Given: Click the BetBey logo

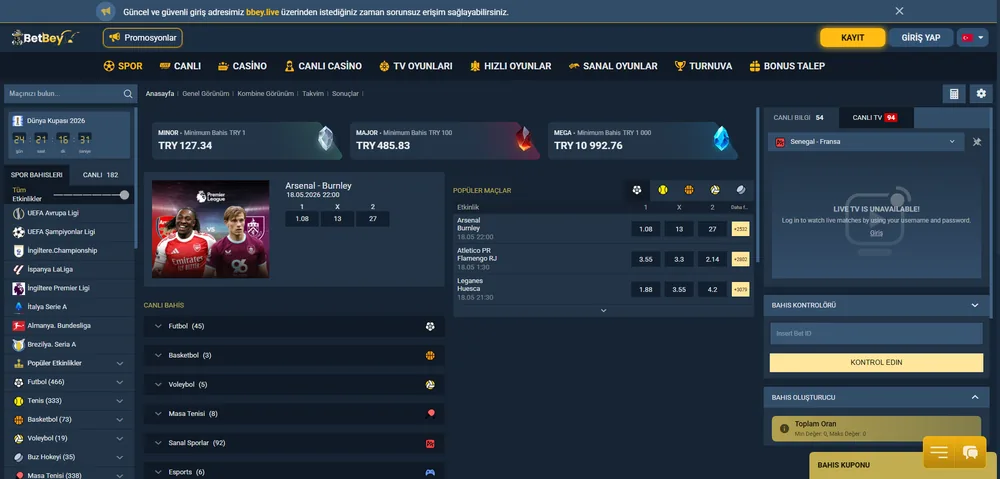Looking at the screenshot, I should pyautogui.click(x=45, y=38).
